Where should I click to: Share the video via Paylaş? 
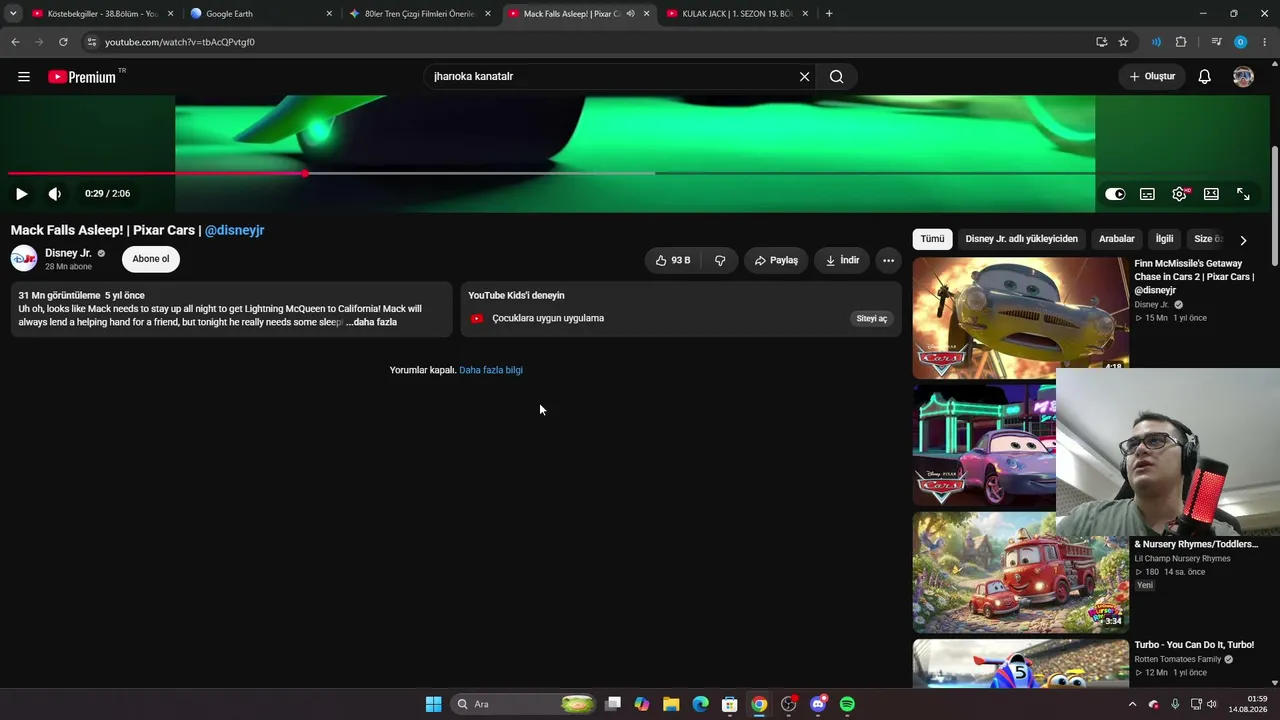776,260
